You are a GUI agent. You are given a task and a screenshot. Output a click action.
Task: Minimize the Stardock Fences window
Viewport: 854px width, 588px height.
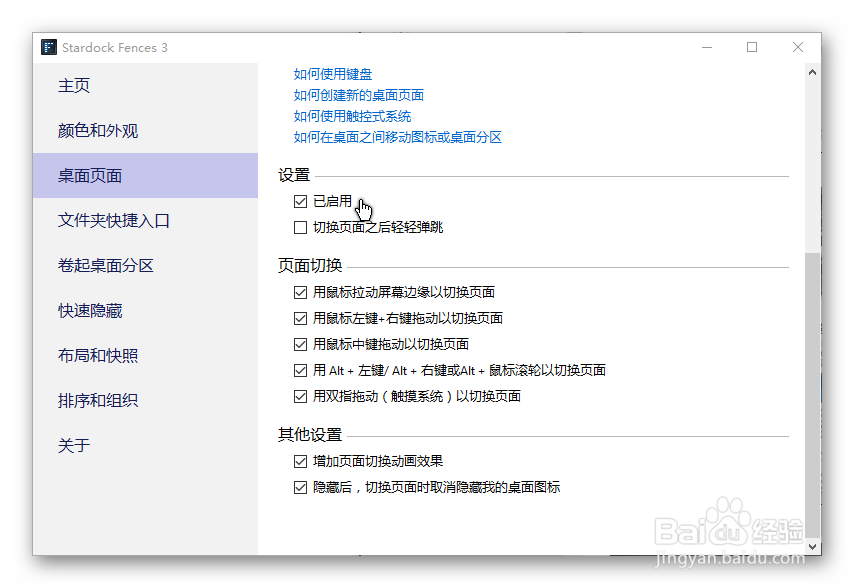[x=707, y=47]
